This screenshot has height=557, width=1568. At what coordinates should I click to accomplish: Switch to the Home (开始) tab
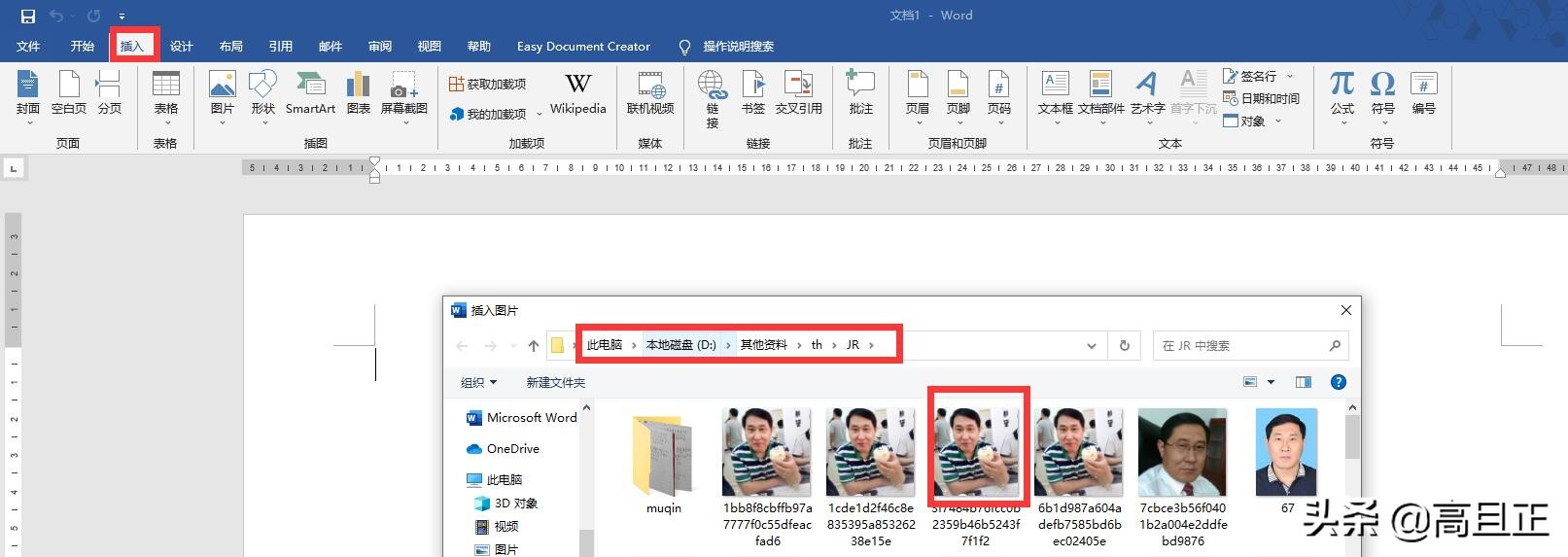tap(83, 46)
